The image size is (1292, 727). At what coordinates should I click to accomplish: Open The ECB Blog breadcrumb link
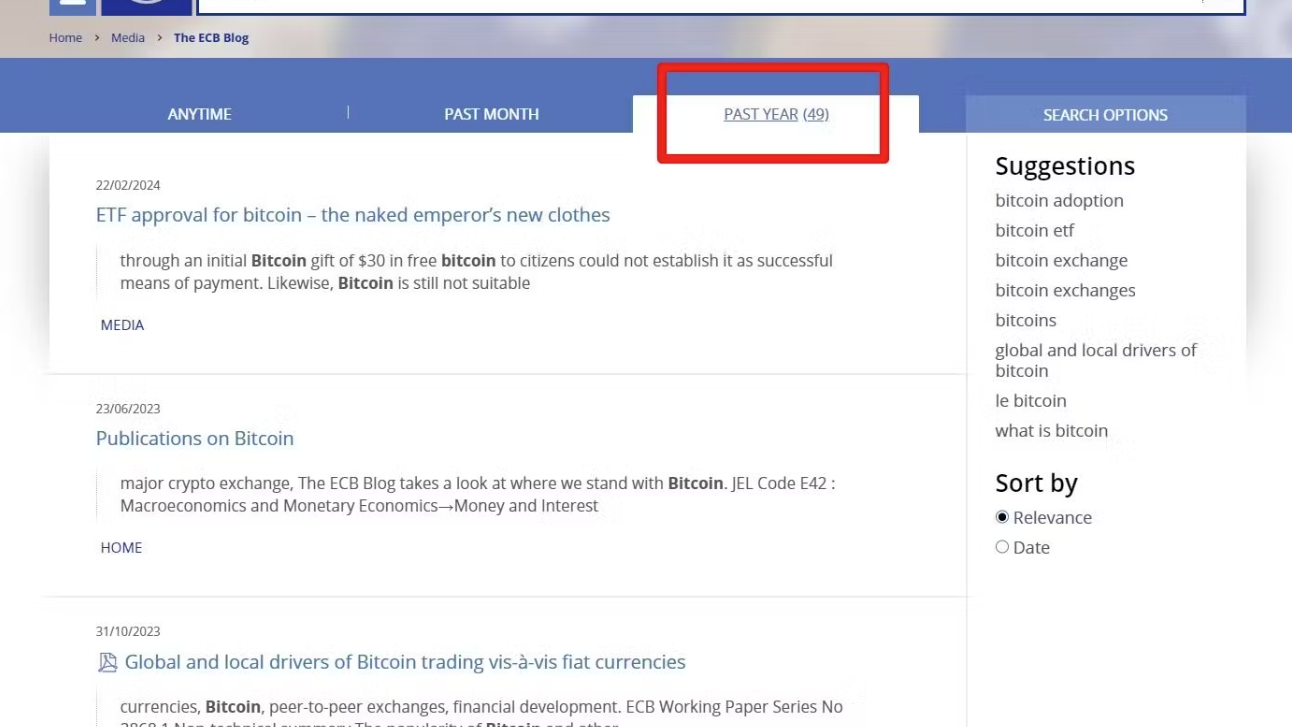point(211,38)
